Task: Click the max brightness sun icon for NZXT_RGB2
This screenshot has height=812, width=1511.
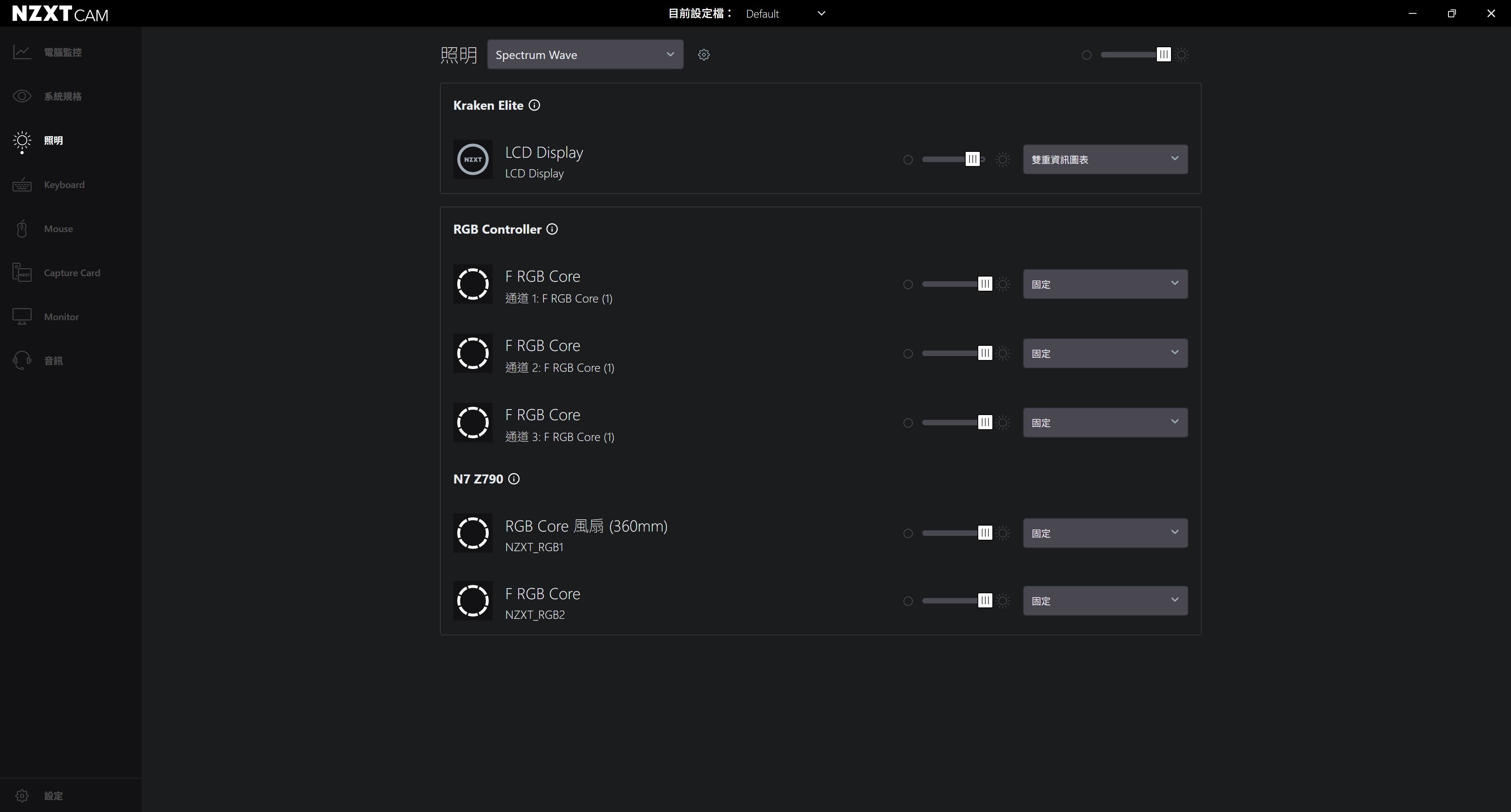Action: click(x=1003, y=600)
